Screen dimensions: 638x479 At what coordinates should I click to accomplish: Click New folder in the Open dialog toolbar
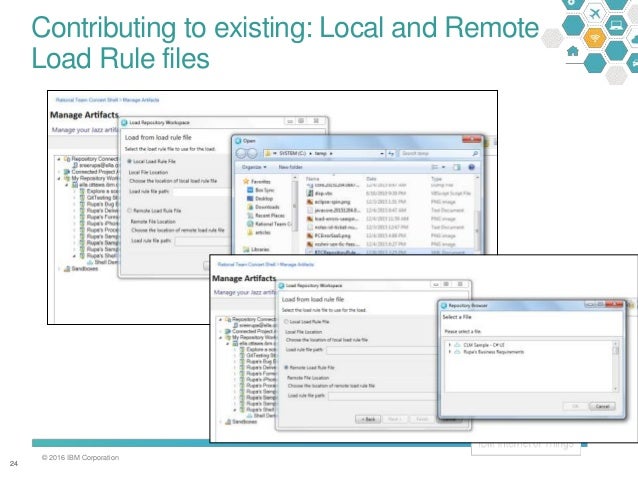point(291,167)
